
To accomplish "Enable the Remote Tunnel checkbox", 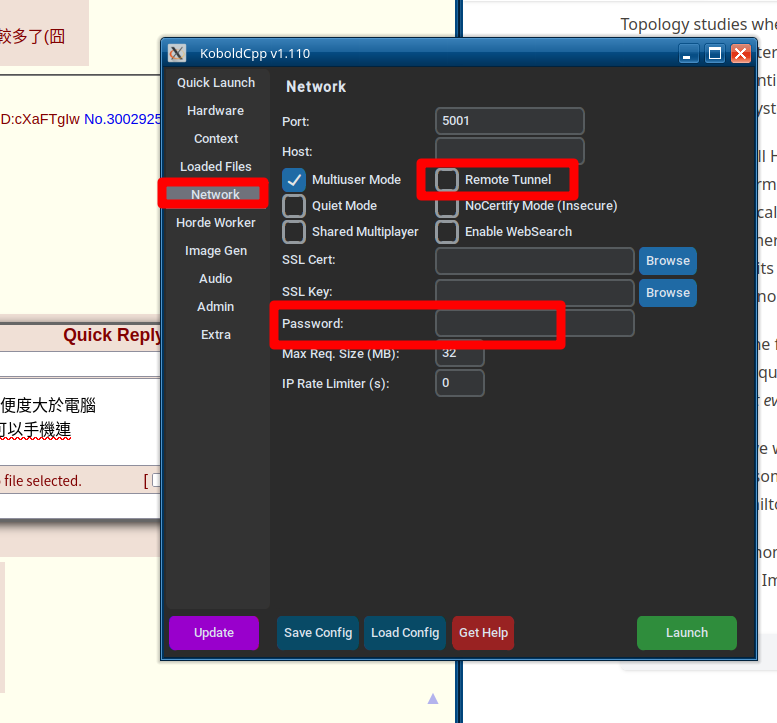I will [447, 180].
